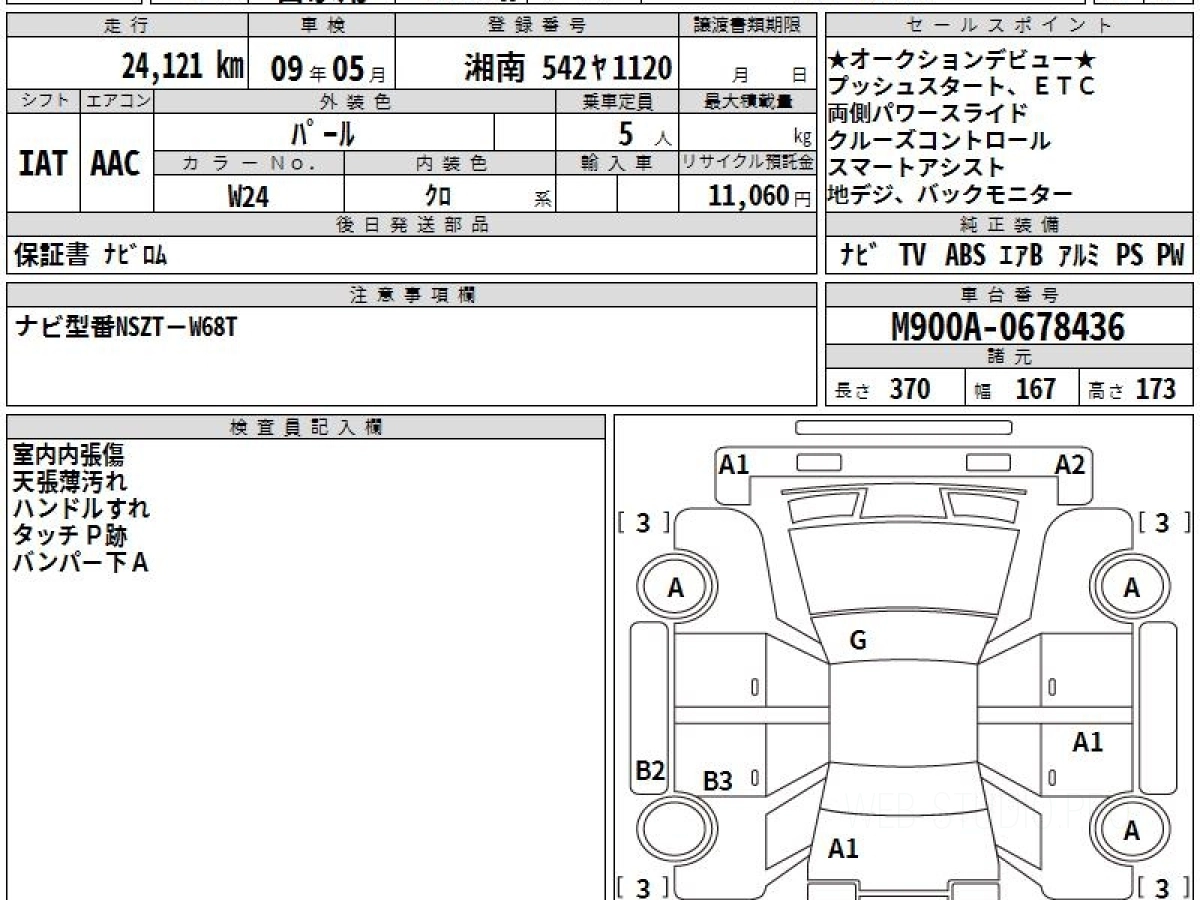Click the mileage value 24,121 km
The image size is (1200, 900).
coord(182,67)
